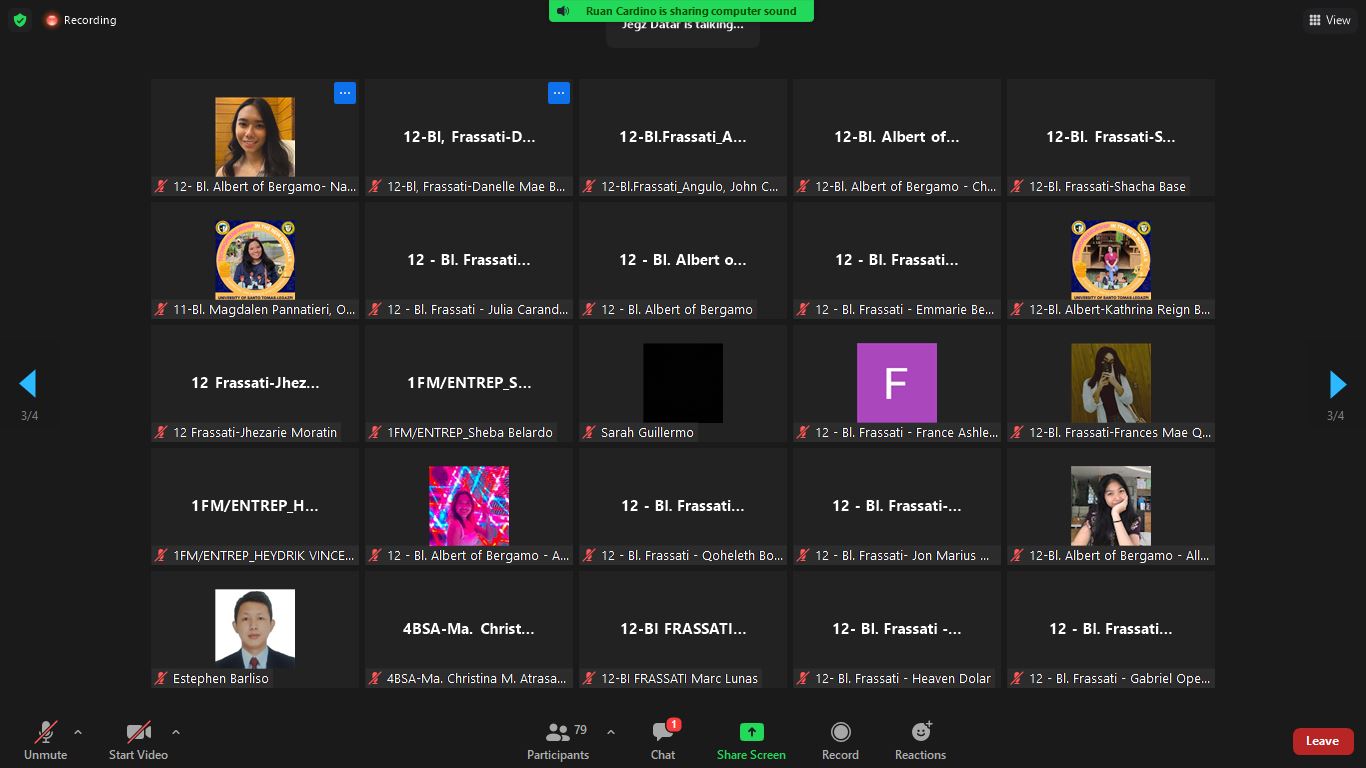Go to previous gallery page arrow
1366x768 pixels.
point(28,384)
